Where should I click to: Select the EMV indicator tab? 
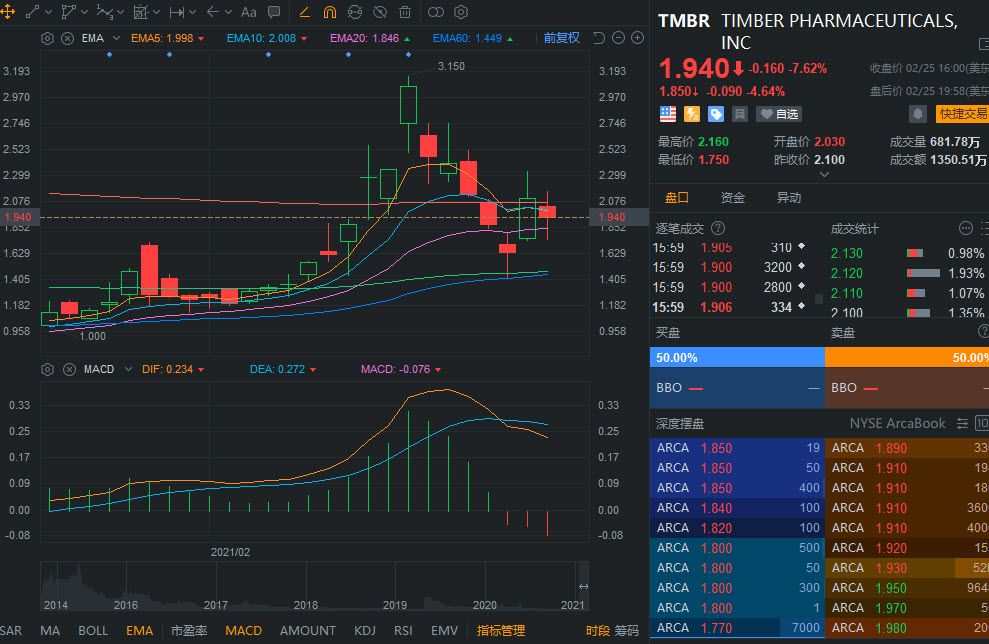click(x=444, y=631)
